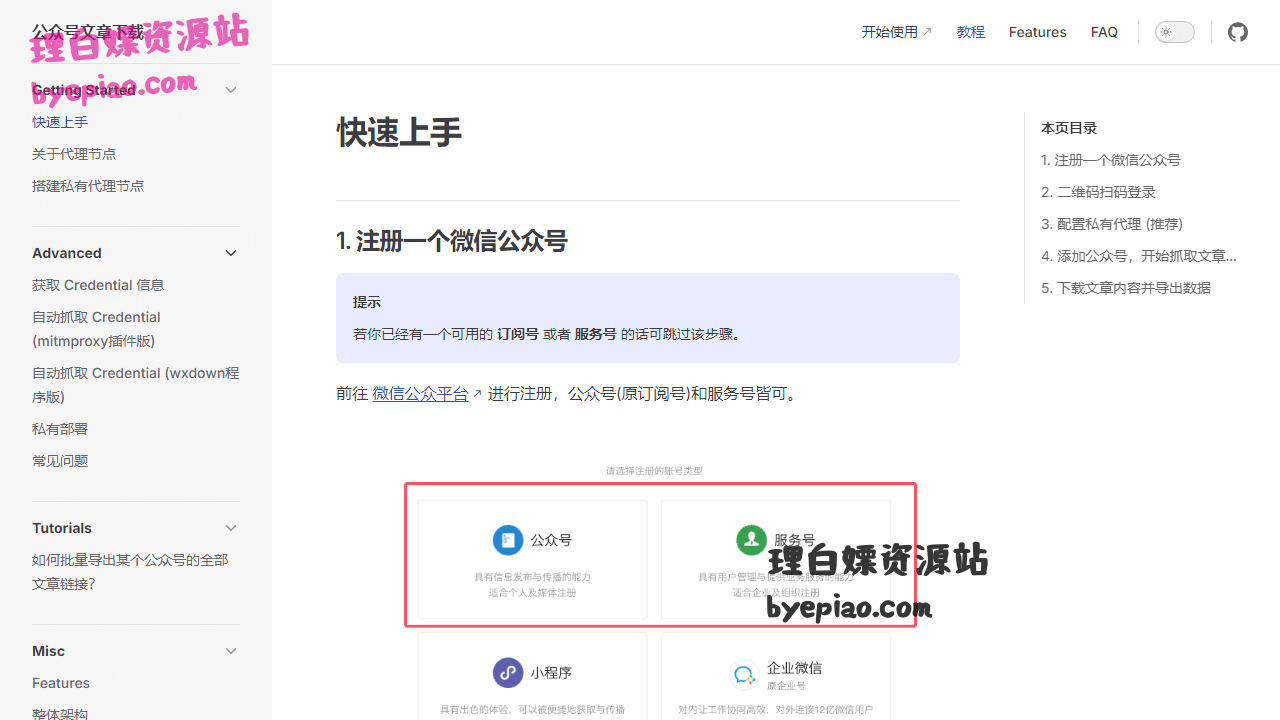The height and width of the screenshot is (720, 1280).
Task: Open 常见问题 sidebar page
Action: click(x=60, y=461)
